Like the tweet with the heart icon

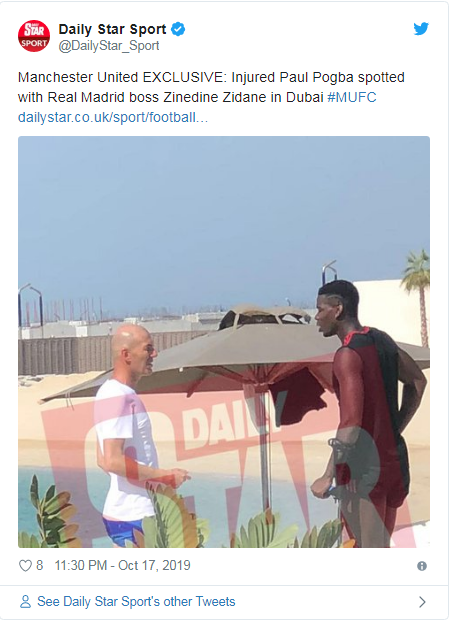pyautogui.click(x=25, y=566)
